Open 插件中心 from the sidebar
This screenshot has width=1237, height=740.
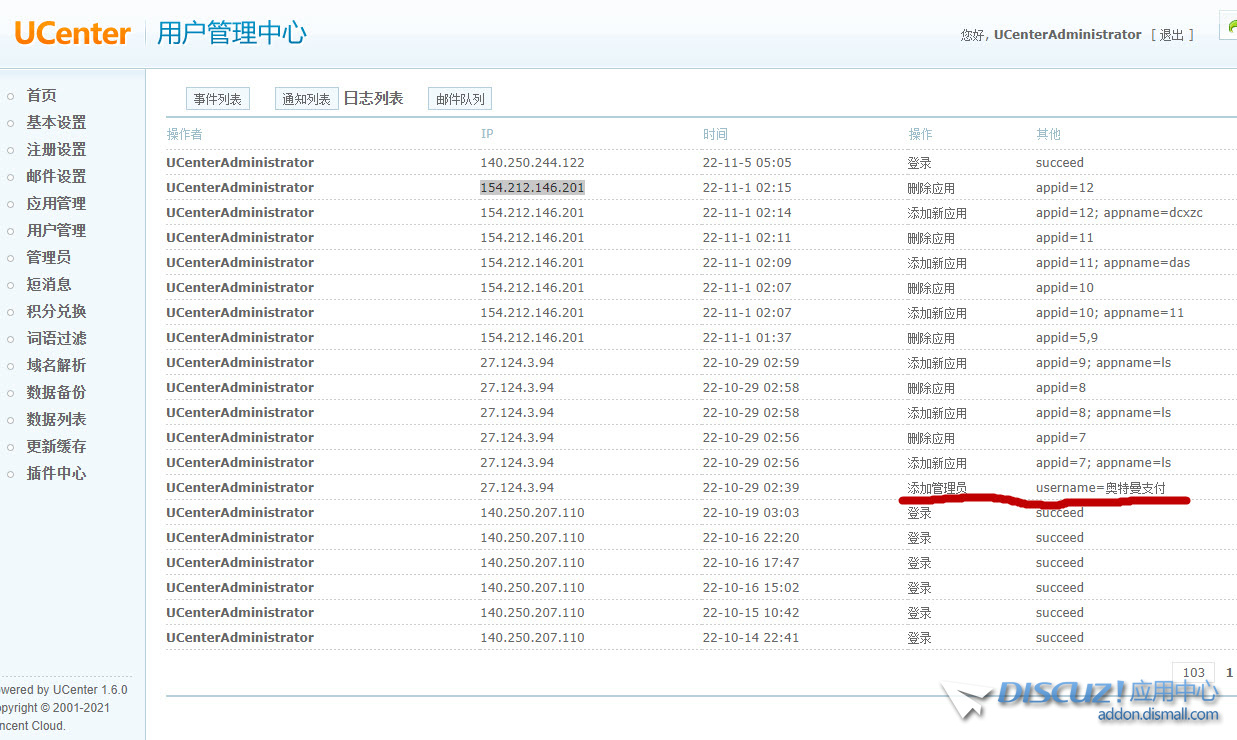coord(56,473)
